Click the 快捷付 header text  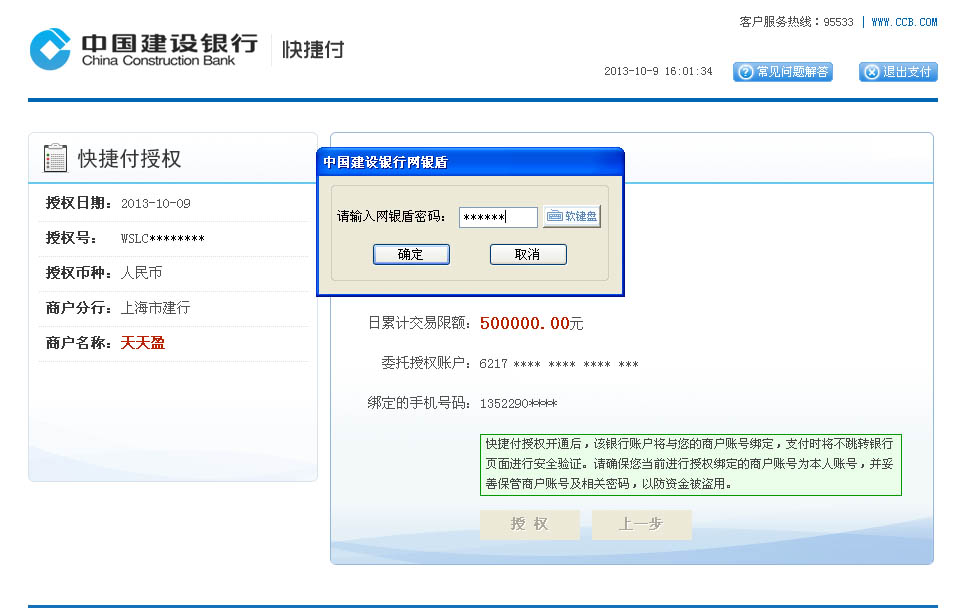[x=313, y=49]
